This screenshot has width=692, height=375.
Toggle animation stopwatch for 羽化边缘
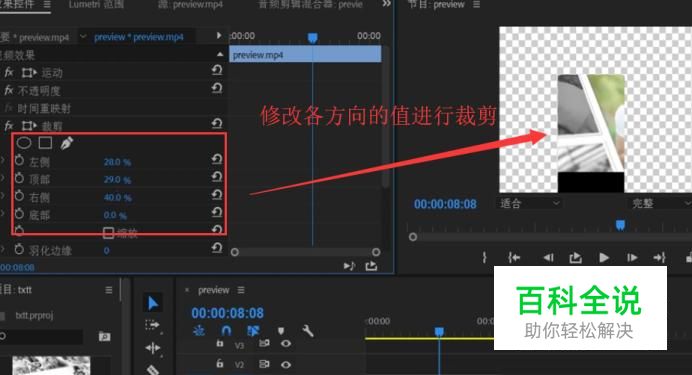(19, 249)
